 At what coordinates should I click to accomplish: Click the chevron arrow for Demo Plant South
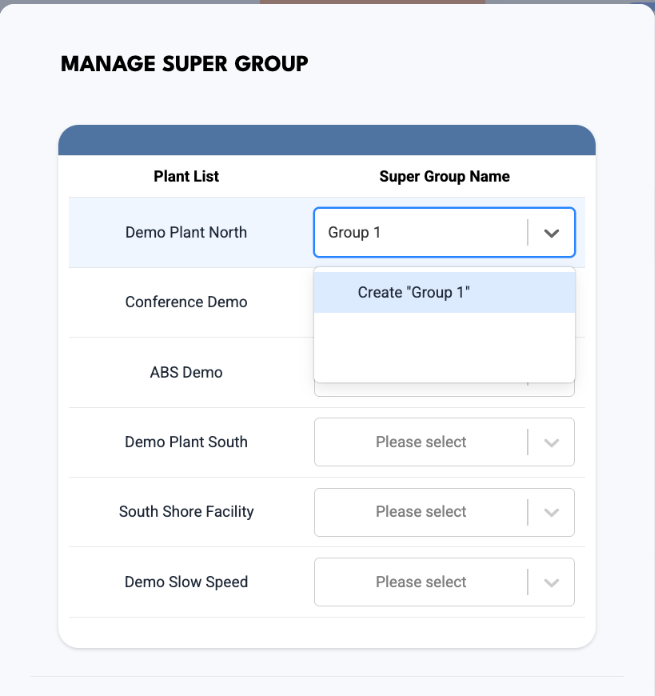551,443
